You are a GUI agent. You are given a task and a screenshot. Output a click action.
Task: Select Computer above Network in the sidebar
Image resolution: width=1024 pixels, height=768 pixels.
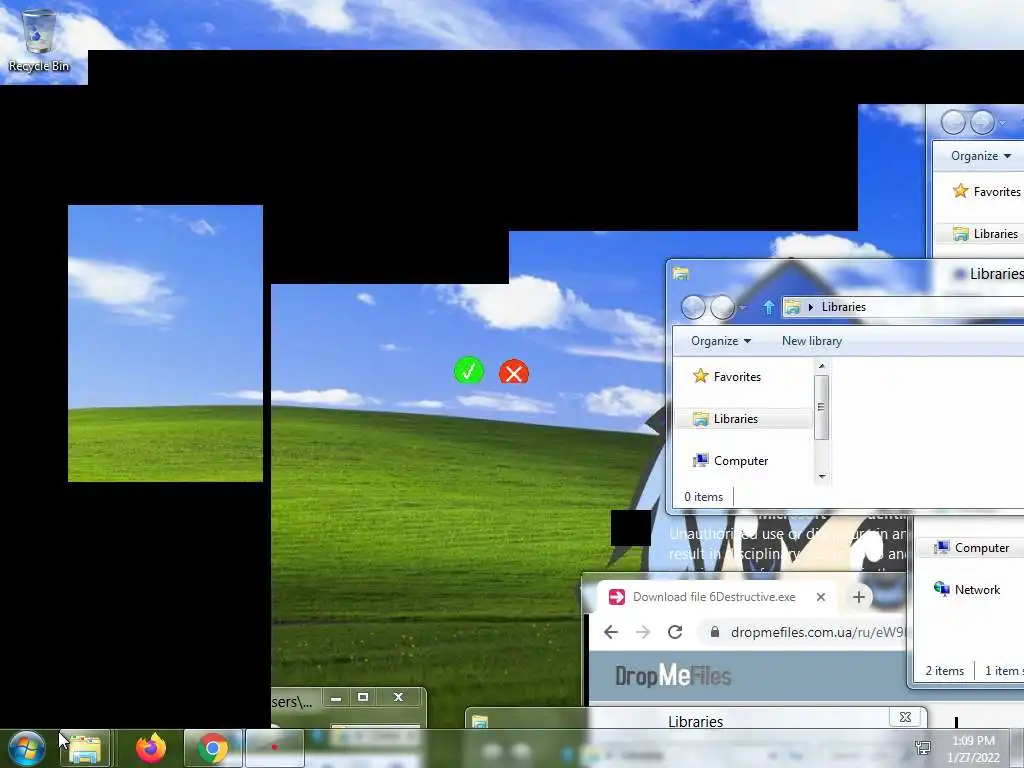pos(971,548)
